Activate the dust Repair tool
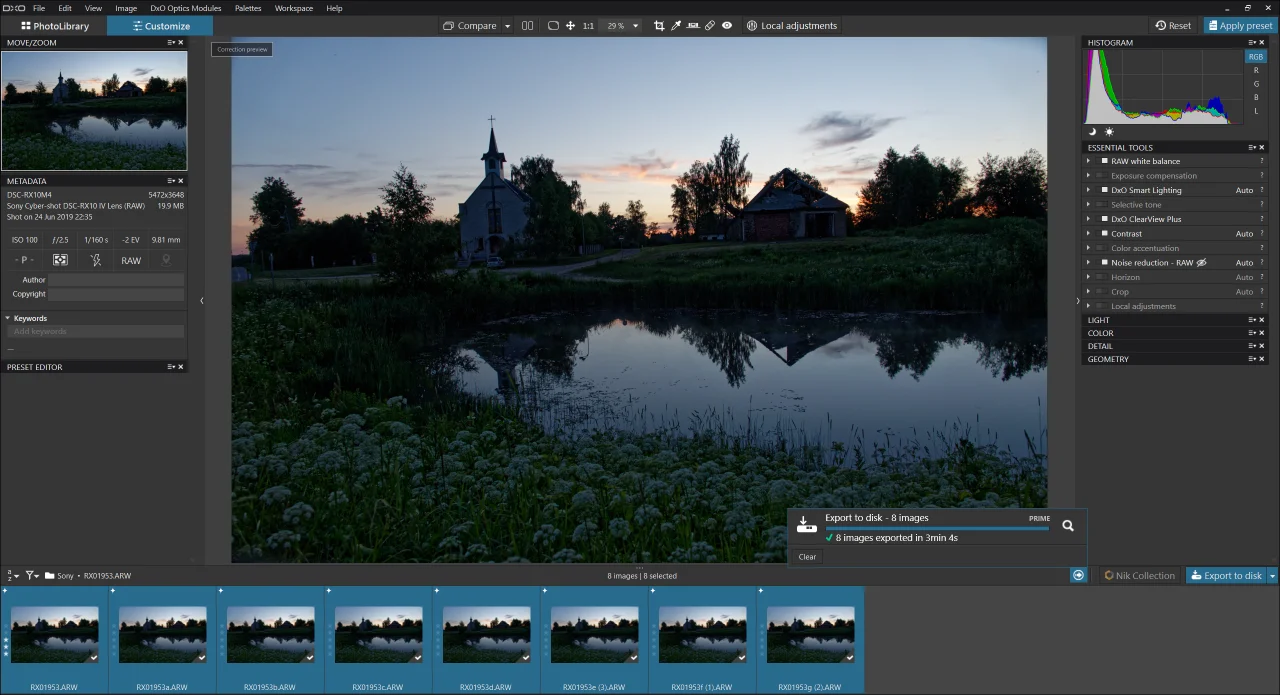Image resolution: width=1280 pixels, height=695 pixels. coord(710,25)
